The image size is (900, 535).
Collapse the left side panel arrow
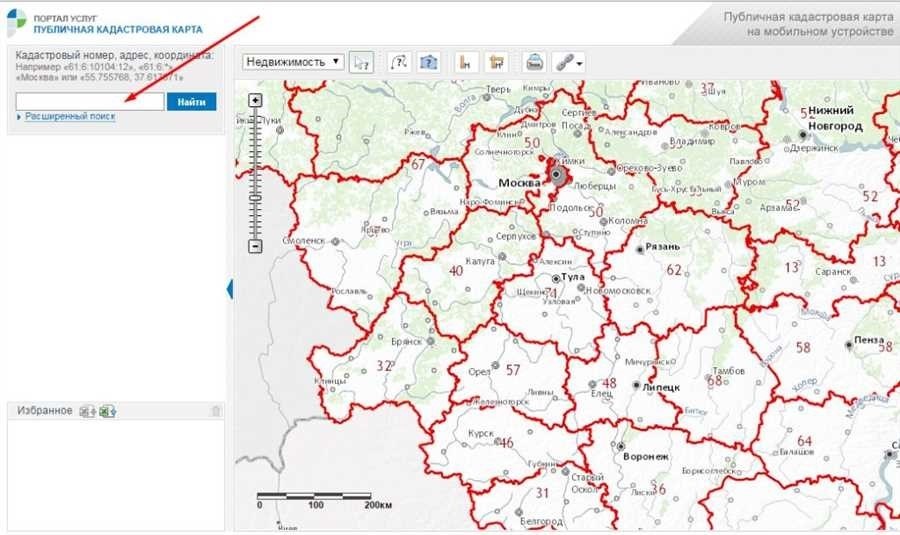coord(229,289)
